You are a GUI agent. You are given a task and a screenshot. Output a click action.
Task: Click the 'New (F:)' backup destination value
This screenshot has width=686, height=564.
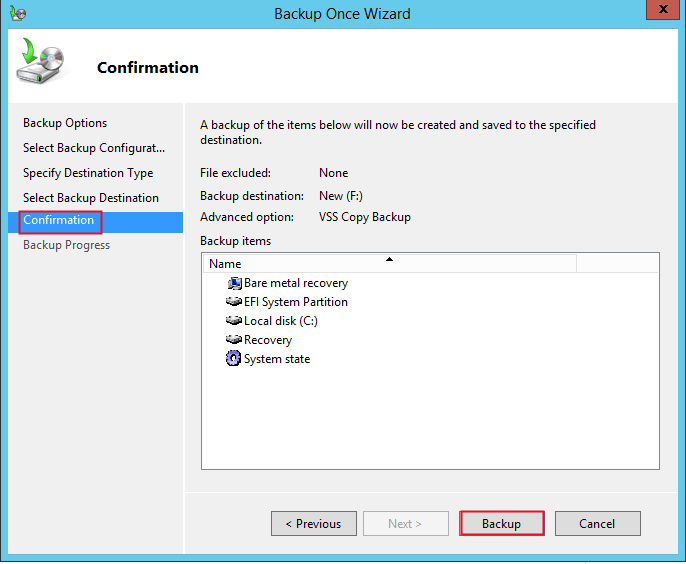[x=341, y=196]
